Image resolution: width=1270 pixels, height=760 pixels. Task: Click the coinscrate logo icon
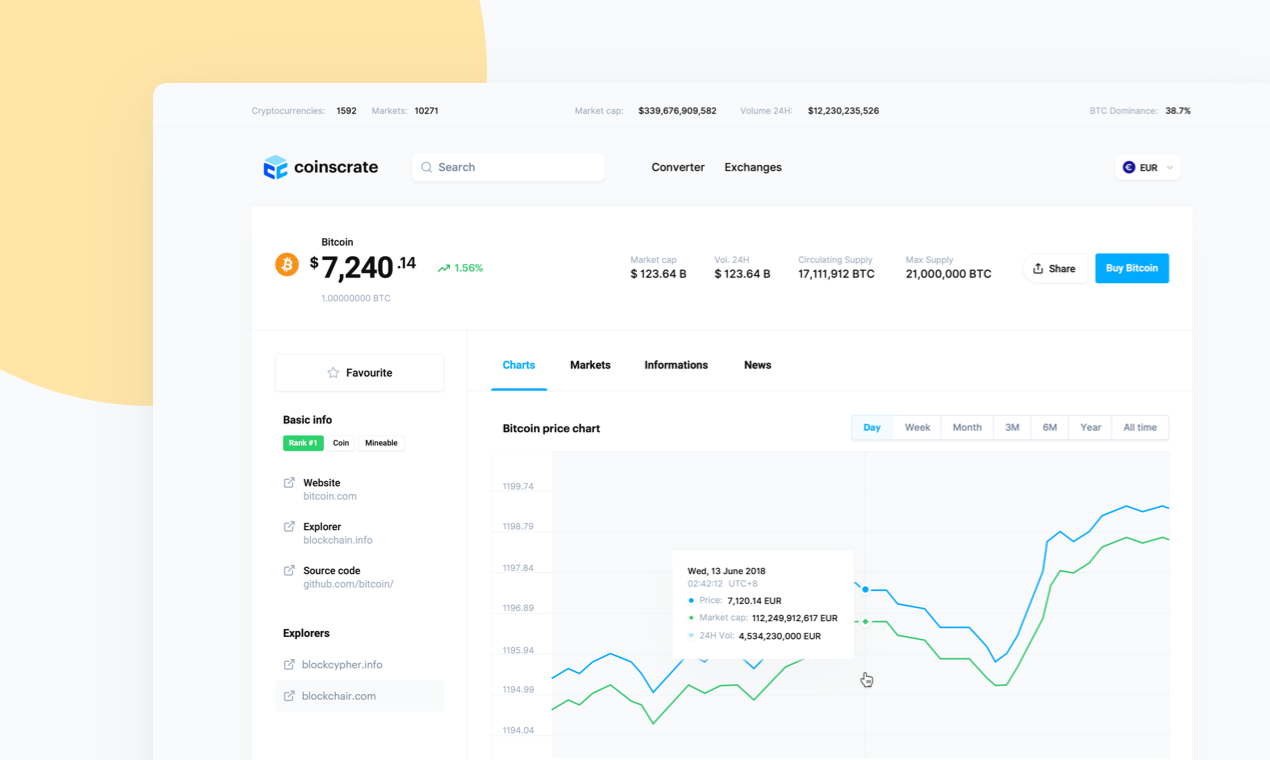point(275,167)
